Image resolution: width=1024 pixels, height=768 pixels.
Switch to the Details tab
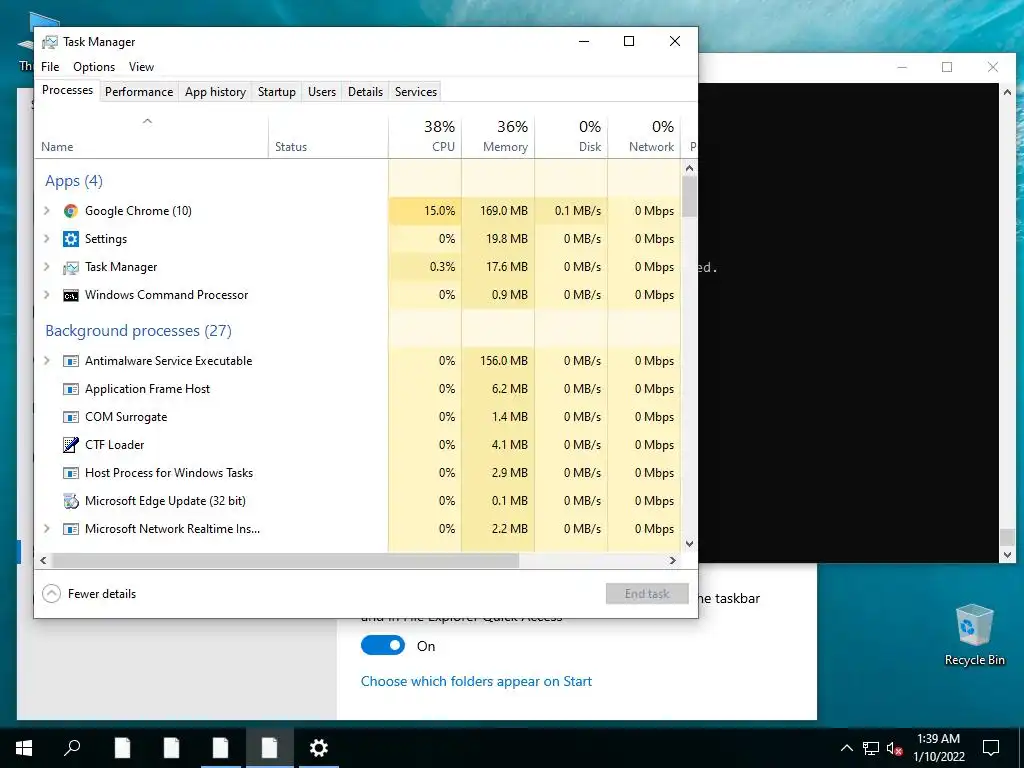click(x=365, y=92)
